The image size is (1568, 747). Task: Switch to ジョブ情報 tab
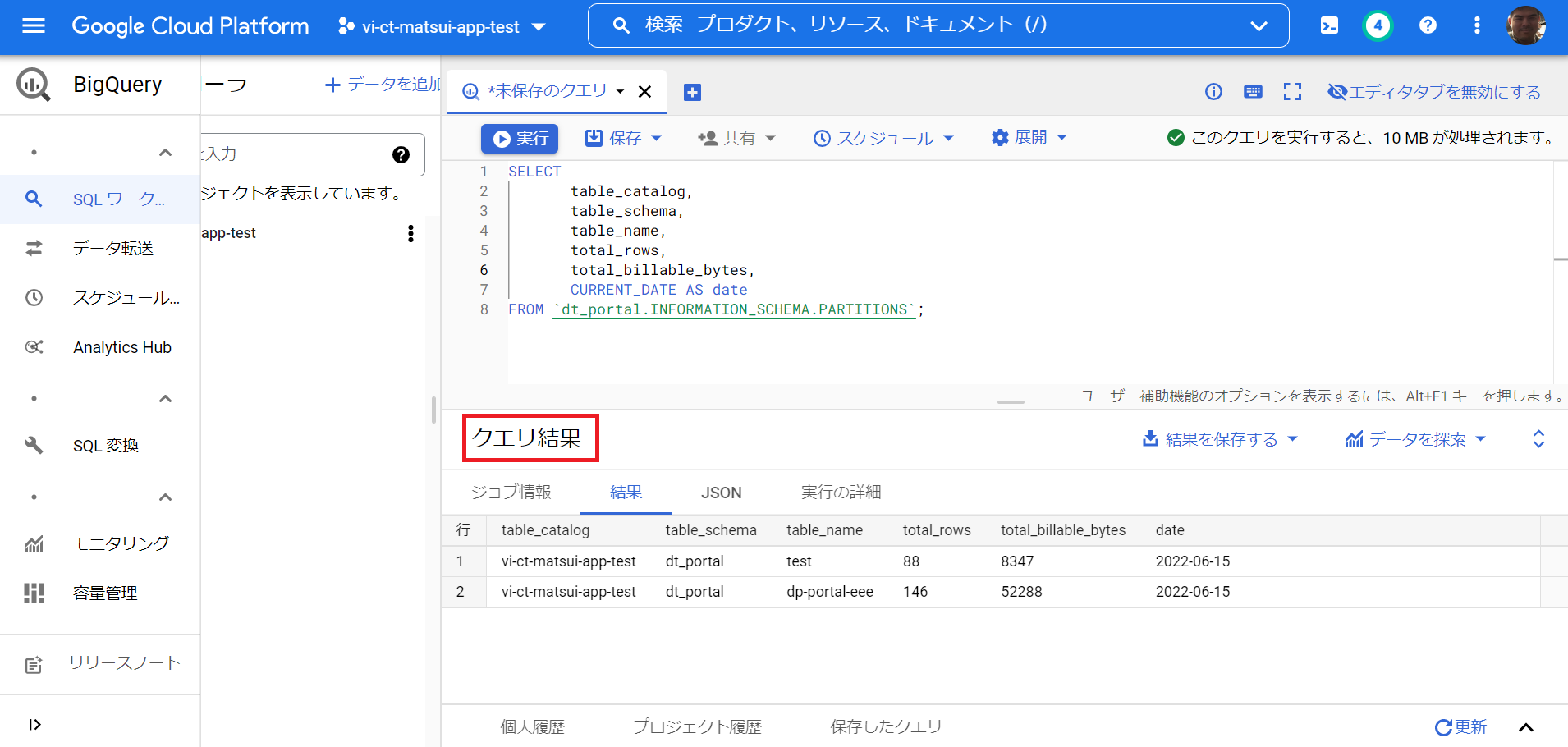[x=511, y=493]
